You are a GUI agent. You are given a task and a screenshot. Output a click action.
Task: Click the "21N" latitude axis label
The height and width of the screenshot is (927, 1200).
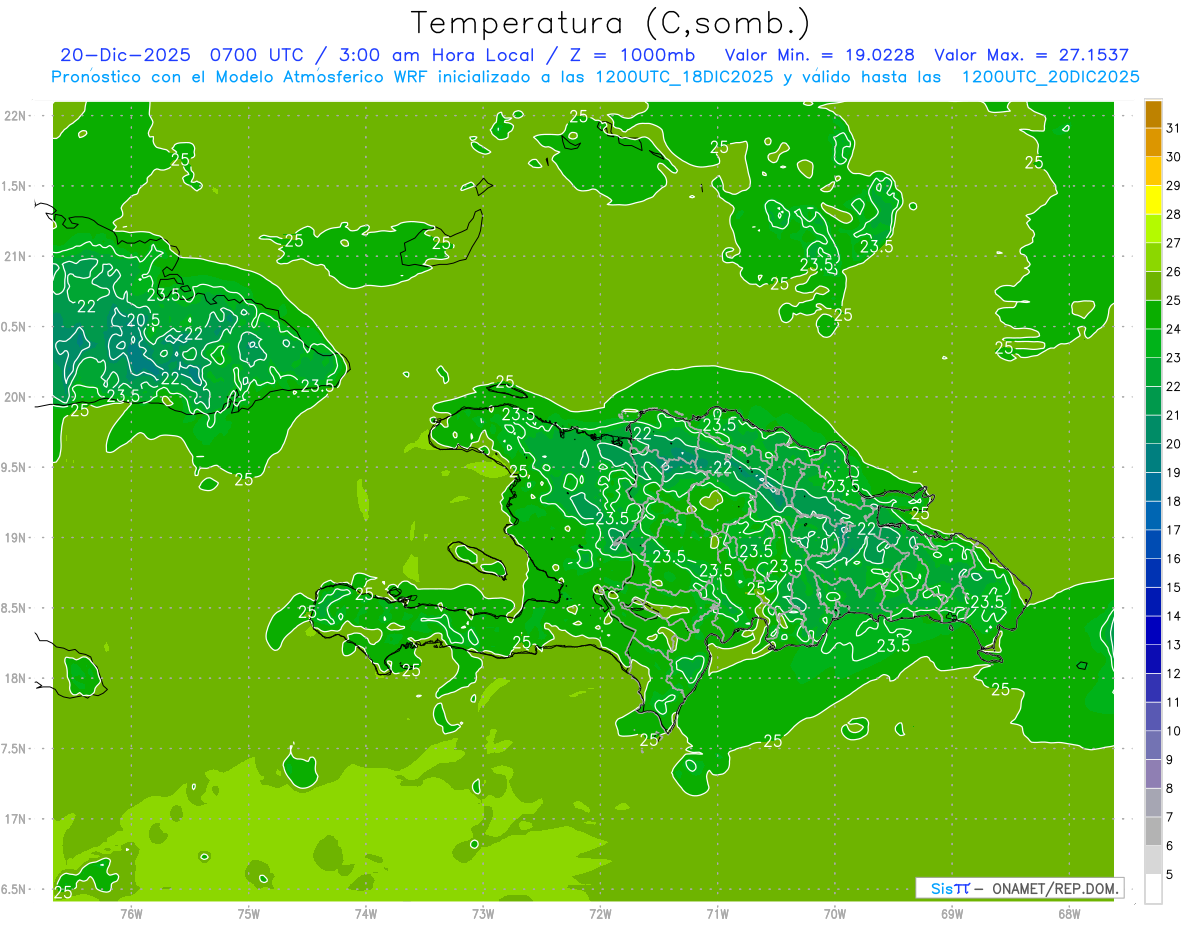[x=17, y=256]
